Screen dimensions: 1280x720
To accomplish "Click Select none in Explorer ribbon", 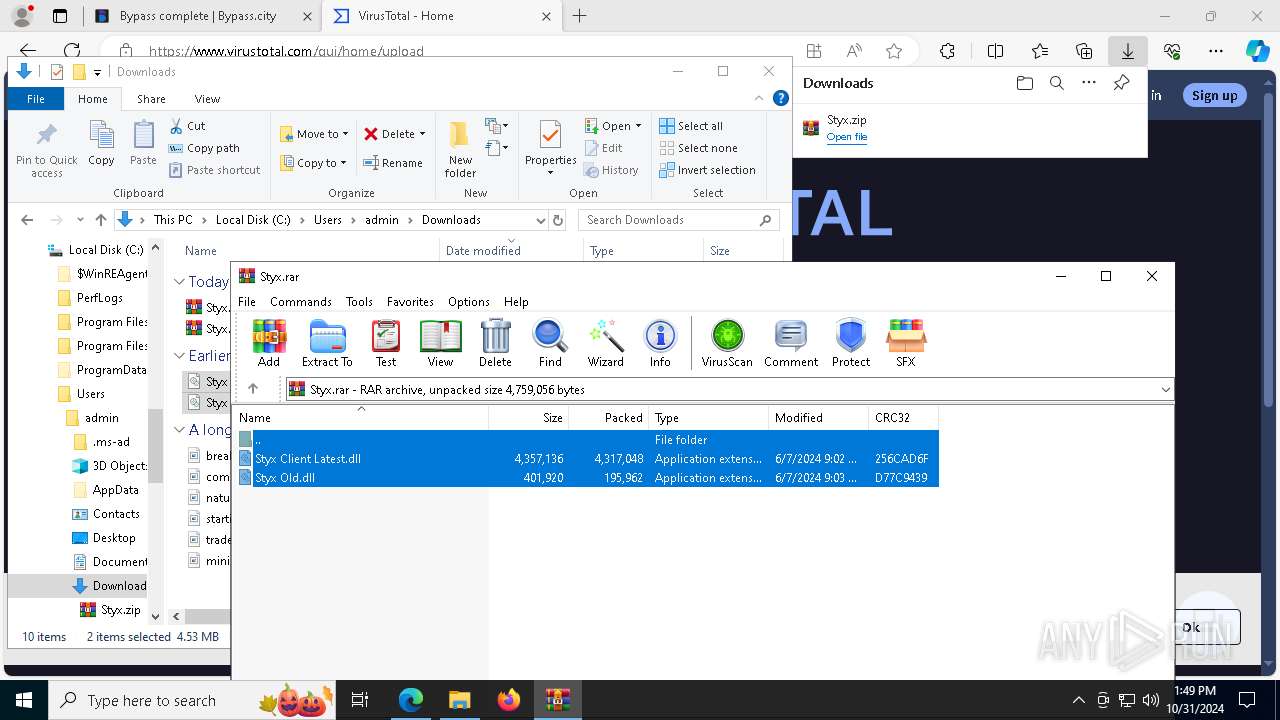I will click(x=698, y=148).
